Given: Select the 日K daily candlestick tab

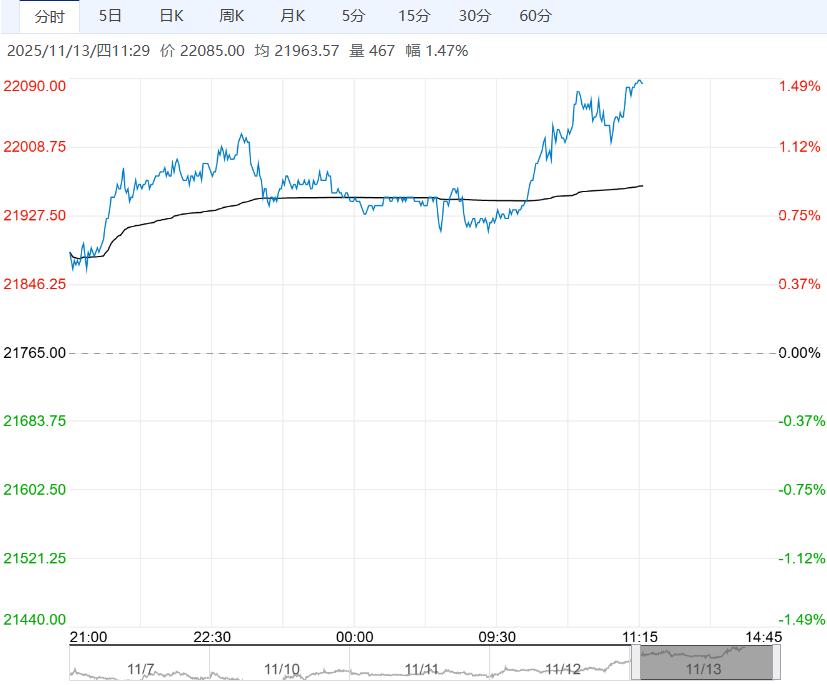Looking at the screenshot, I should click(x=172, y=16).
